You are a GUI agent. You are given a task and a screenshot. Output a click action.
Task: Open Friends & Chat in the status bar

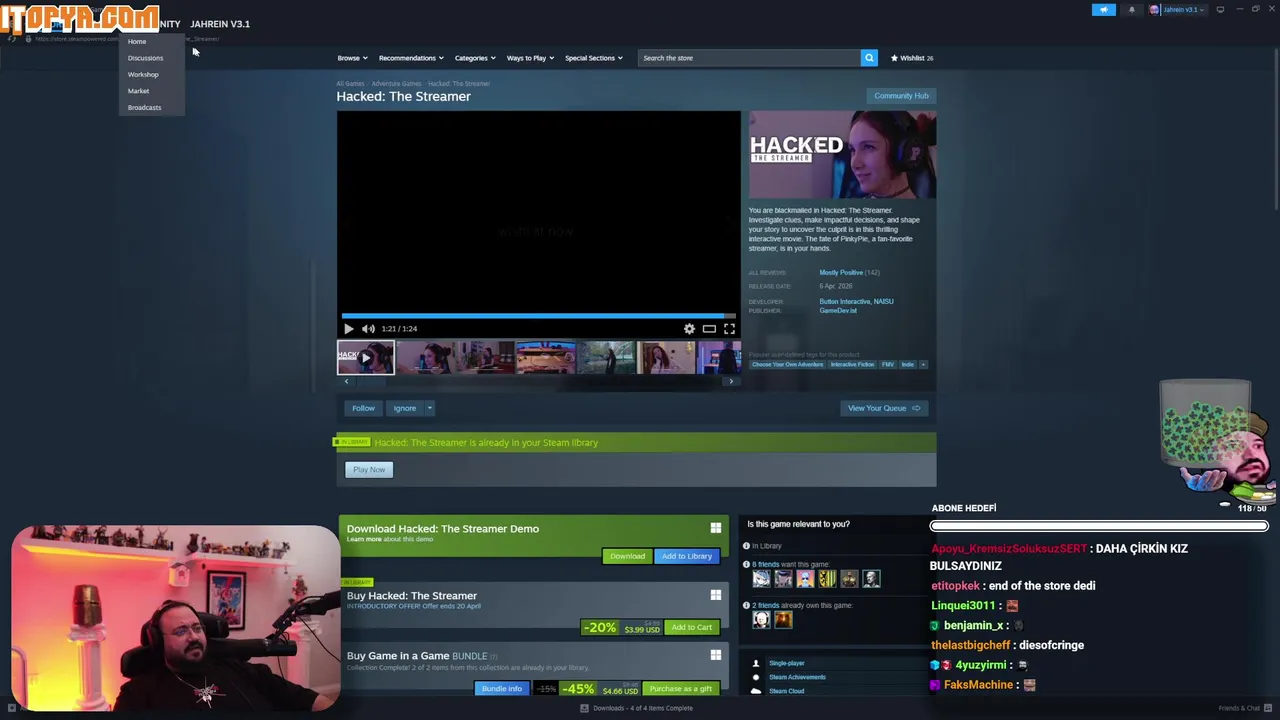click(1244, 708)
